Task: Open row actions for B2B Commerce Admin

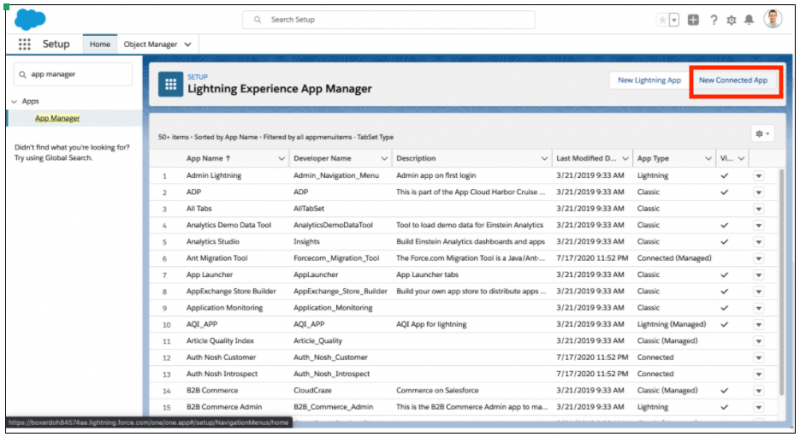Action: (x=759, y=407)
